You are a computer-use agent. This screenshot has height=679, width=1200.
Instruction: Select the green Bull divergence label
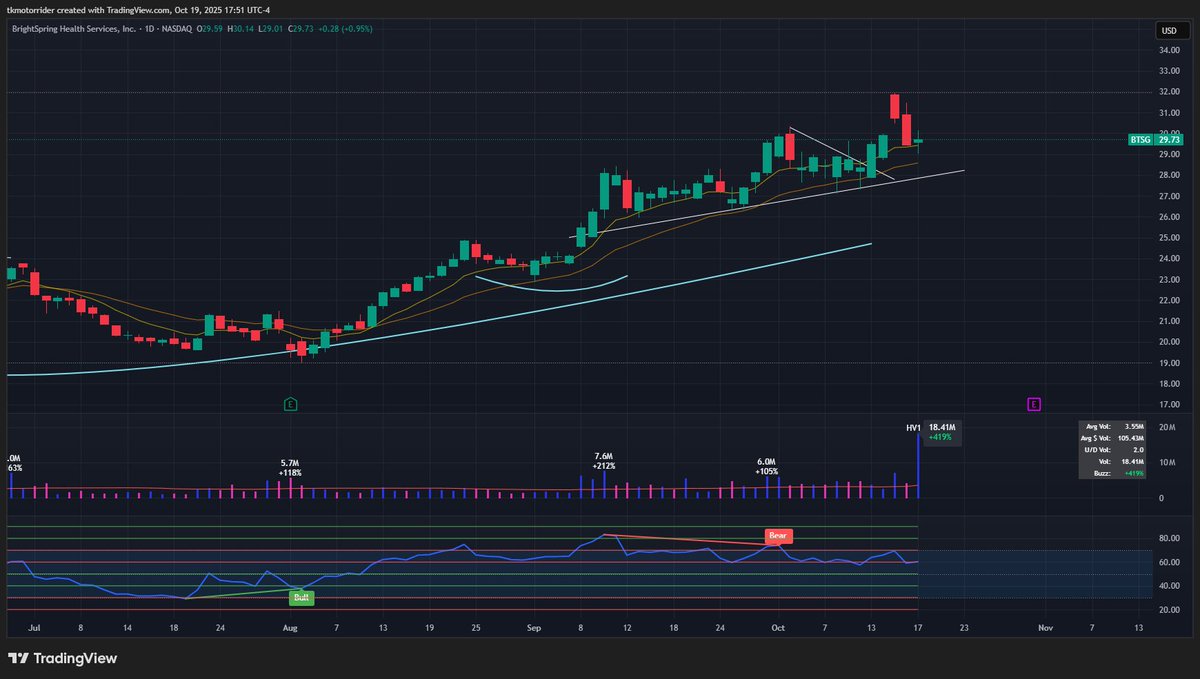300,597
